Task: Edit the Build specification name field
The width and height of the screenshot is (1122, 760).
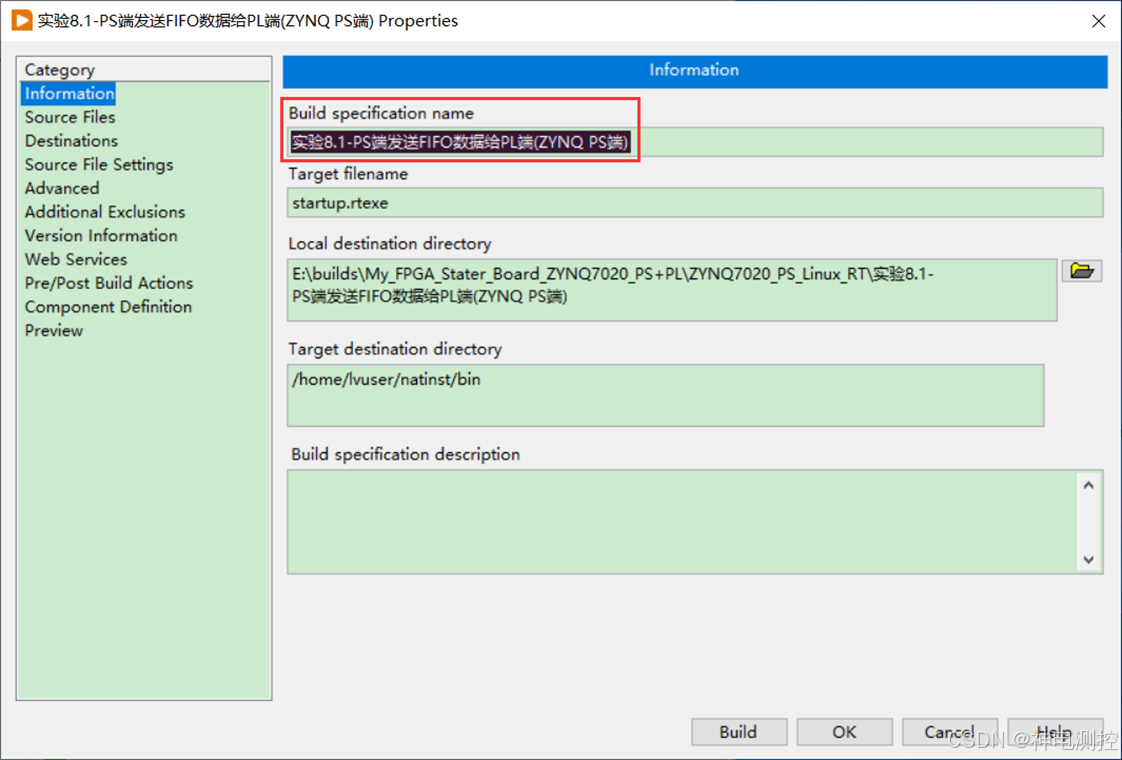Action: (x=695, y=142)
